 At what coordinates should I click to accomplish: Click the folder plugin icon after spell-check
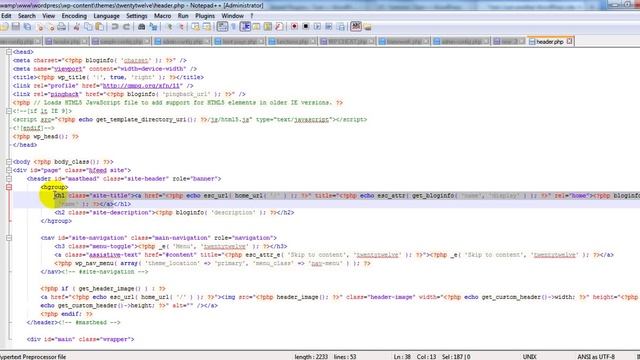click(x=367, y=27)
